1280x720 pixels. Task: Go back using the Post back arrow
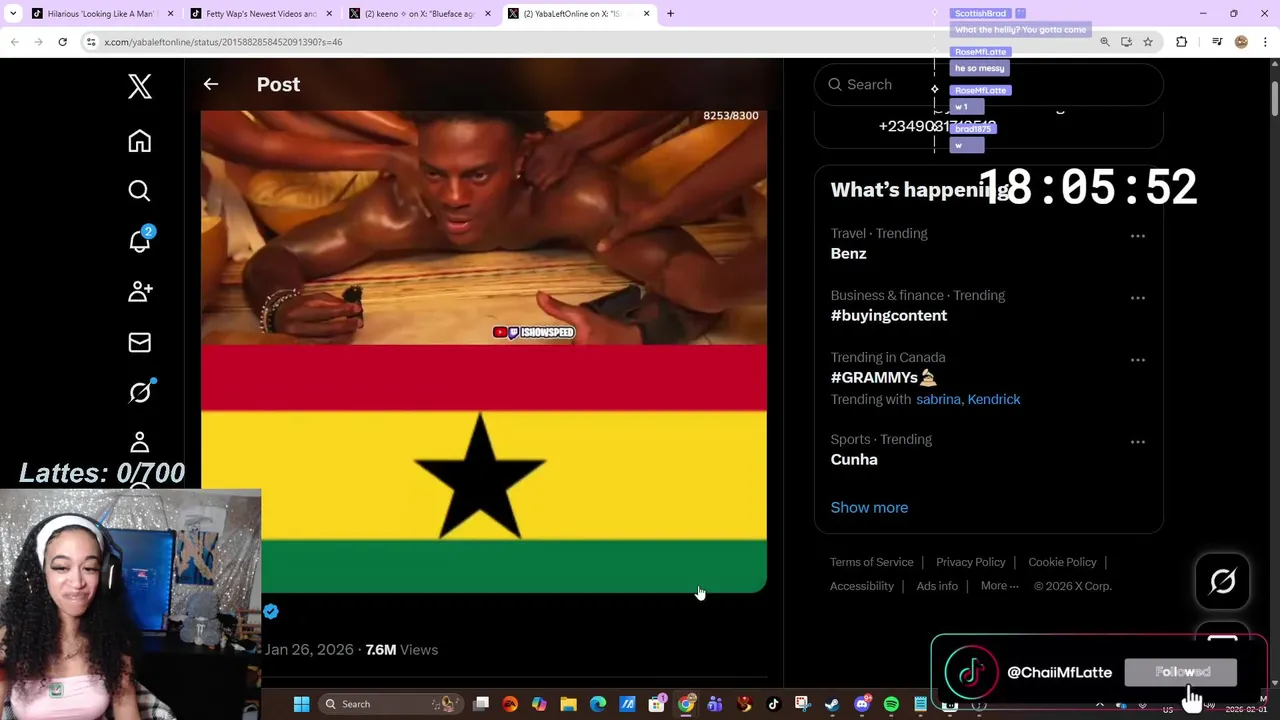[211, 84]
